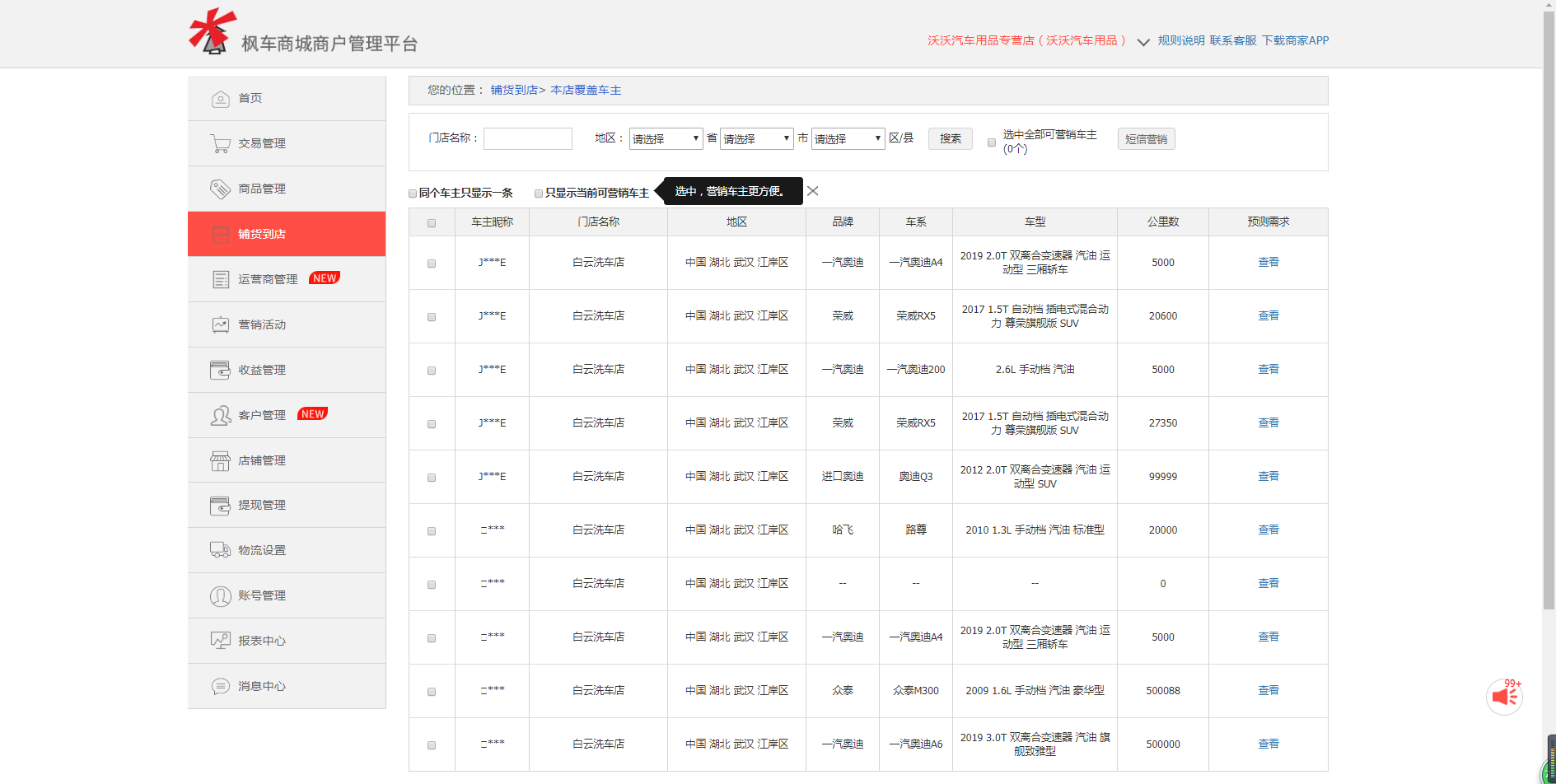Open the 消息中心 message icon

point(219,686)
